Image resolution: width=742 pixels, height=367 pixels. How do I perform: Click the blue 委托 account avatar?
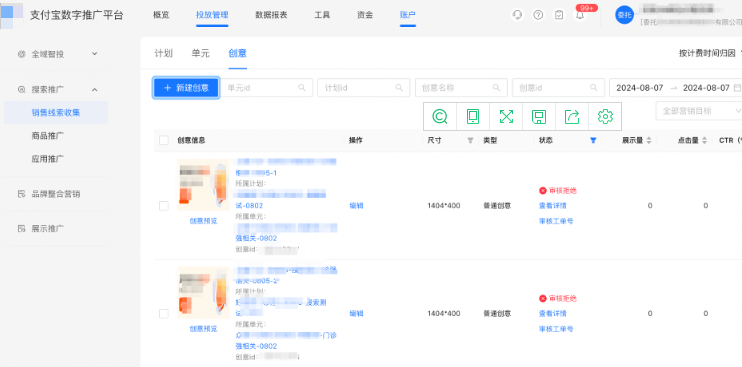pos(625,15)
